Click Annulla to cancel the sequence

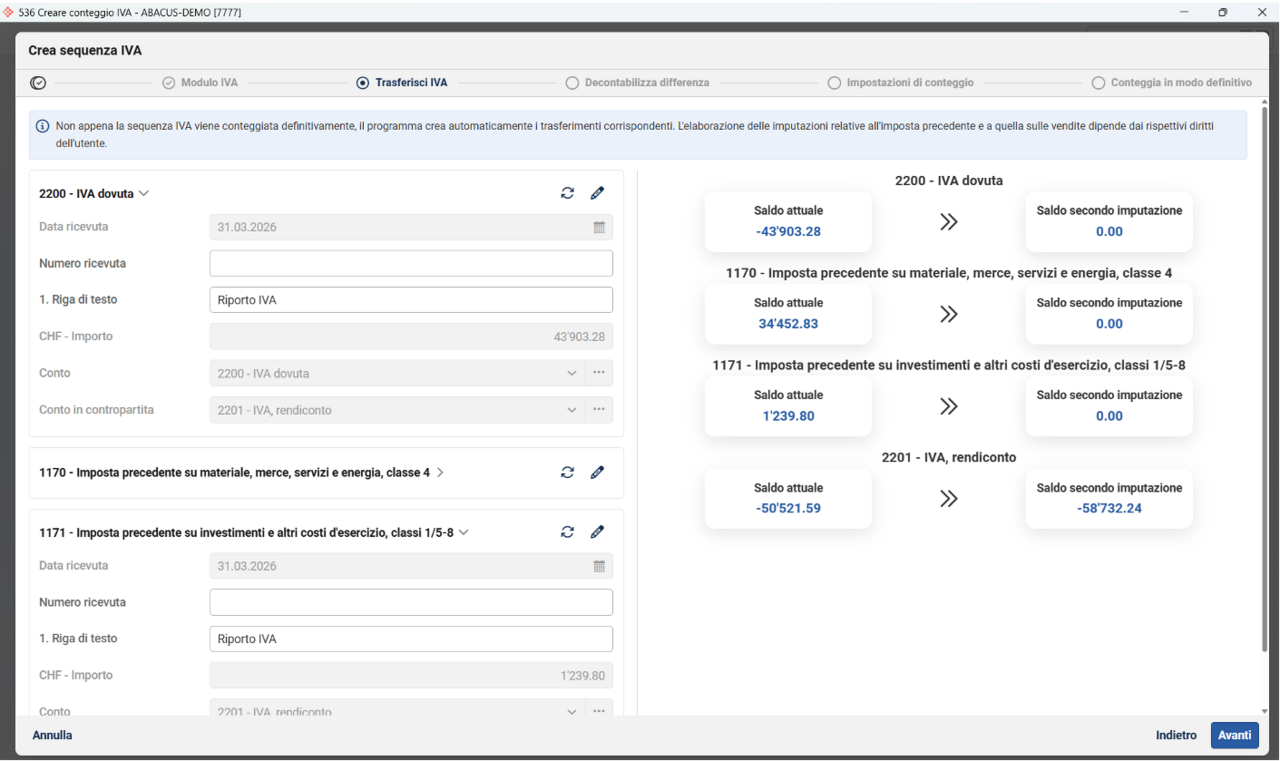(52, 735)
